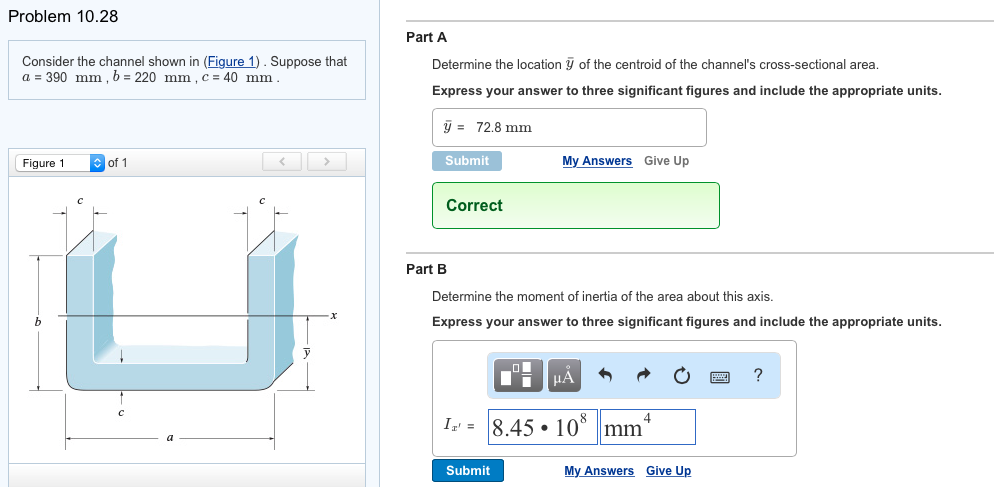Viewport: 1003px width, 487px height.
Task: Click the Part A Give Up text
Action: coord(667,161)
